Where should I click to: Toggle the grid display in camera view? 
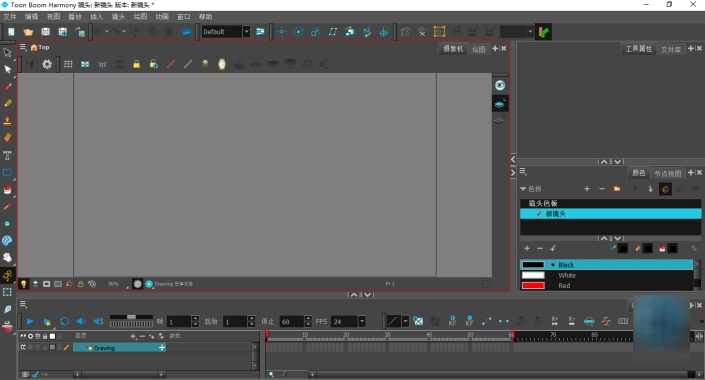coord(68,64)
